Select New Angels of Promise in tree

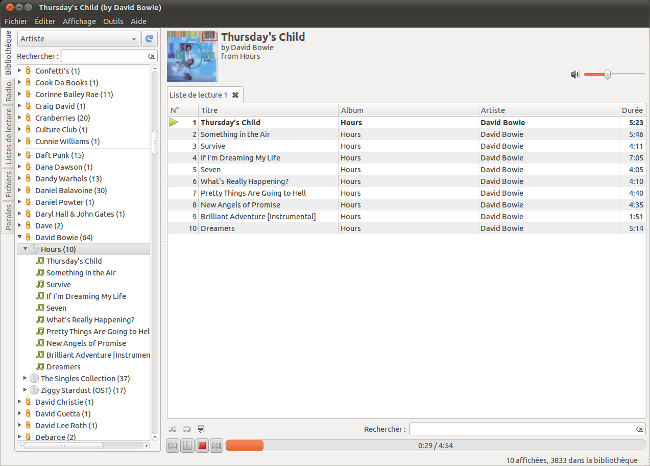coord(86,343)
